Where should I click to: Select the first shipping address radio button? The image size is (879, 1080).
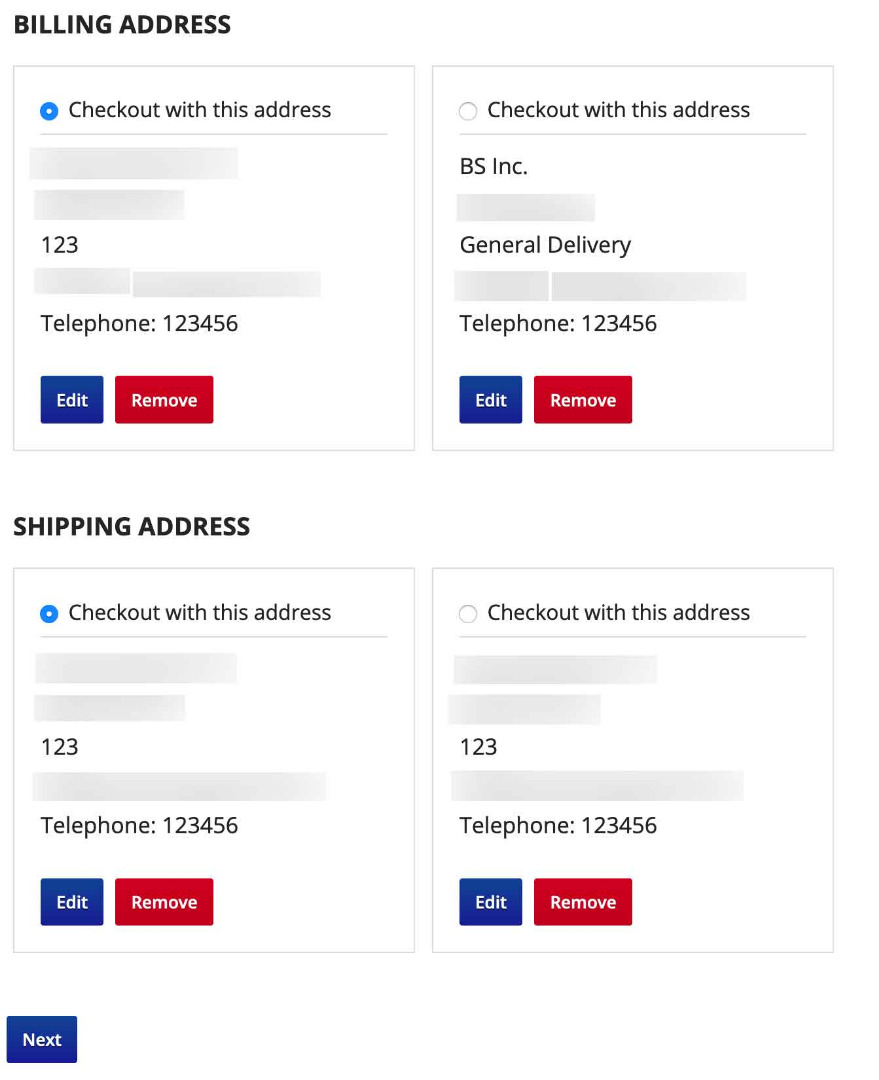click(49, 614)
